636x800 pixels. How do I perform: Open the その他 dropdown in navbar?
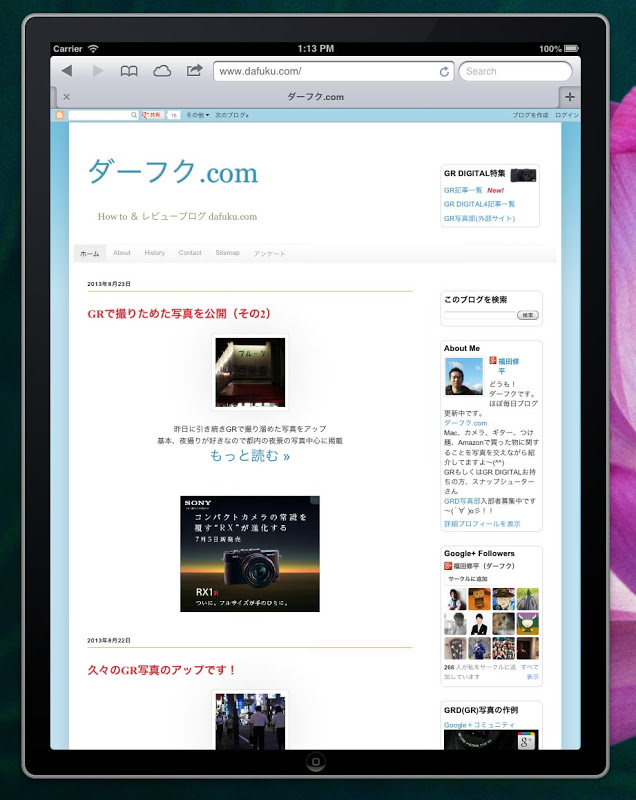pyautogui.click(x=197, y=115)
